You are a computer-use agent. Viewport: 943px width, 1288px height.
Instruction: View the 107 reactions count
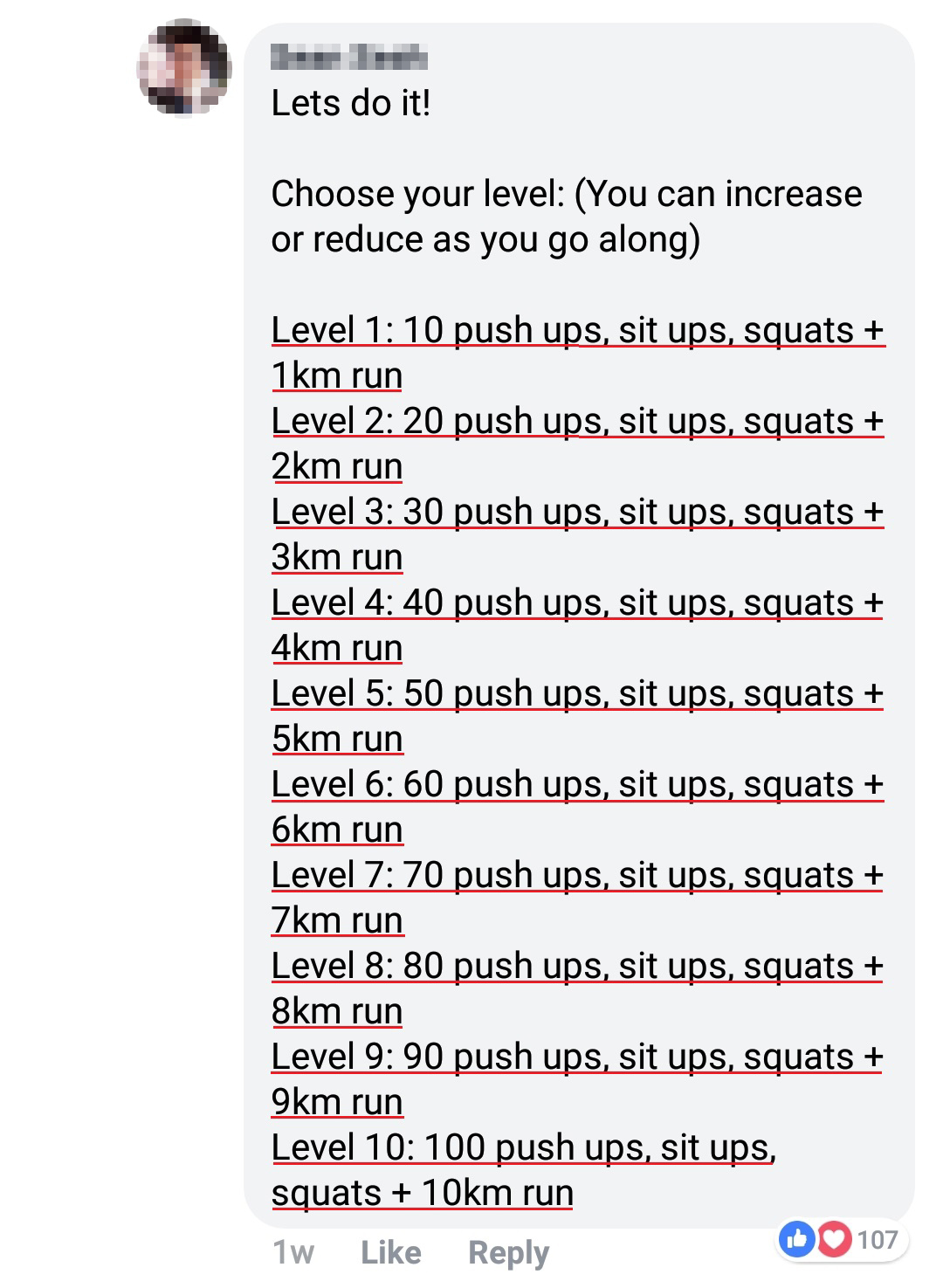[x=877, y=1239]
